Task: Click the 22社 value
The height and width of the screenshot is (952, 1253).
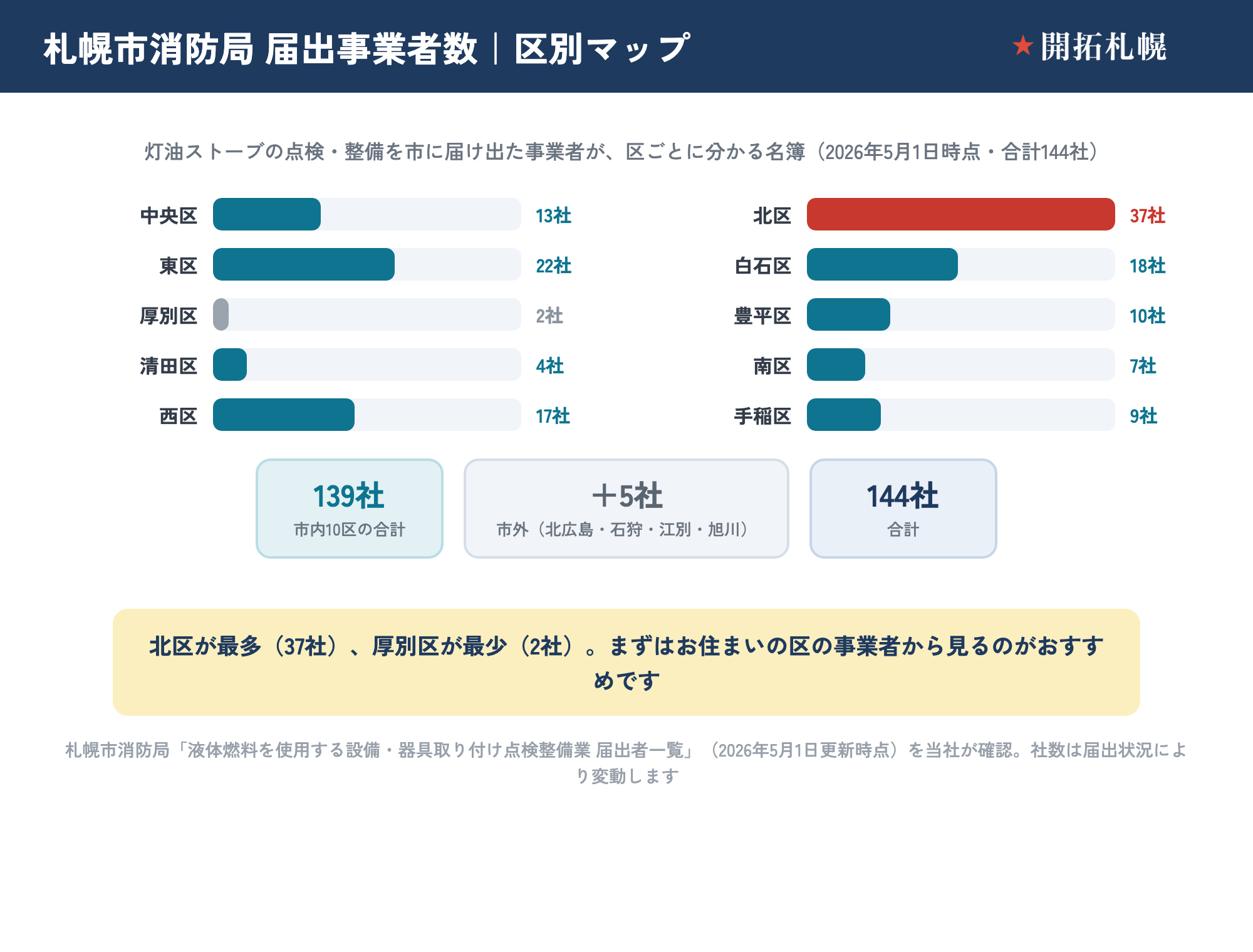Action: click(x=553, y=266)
